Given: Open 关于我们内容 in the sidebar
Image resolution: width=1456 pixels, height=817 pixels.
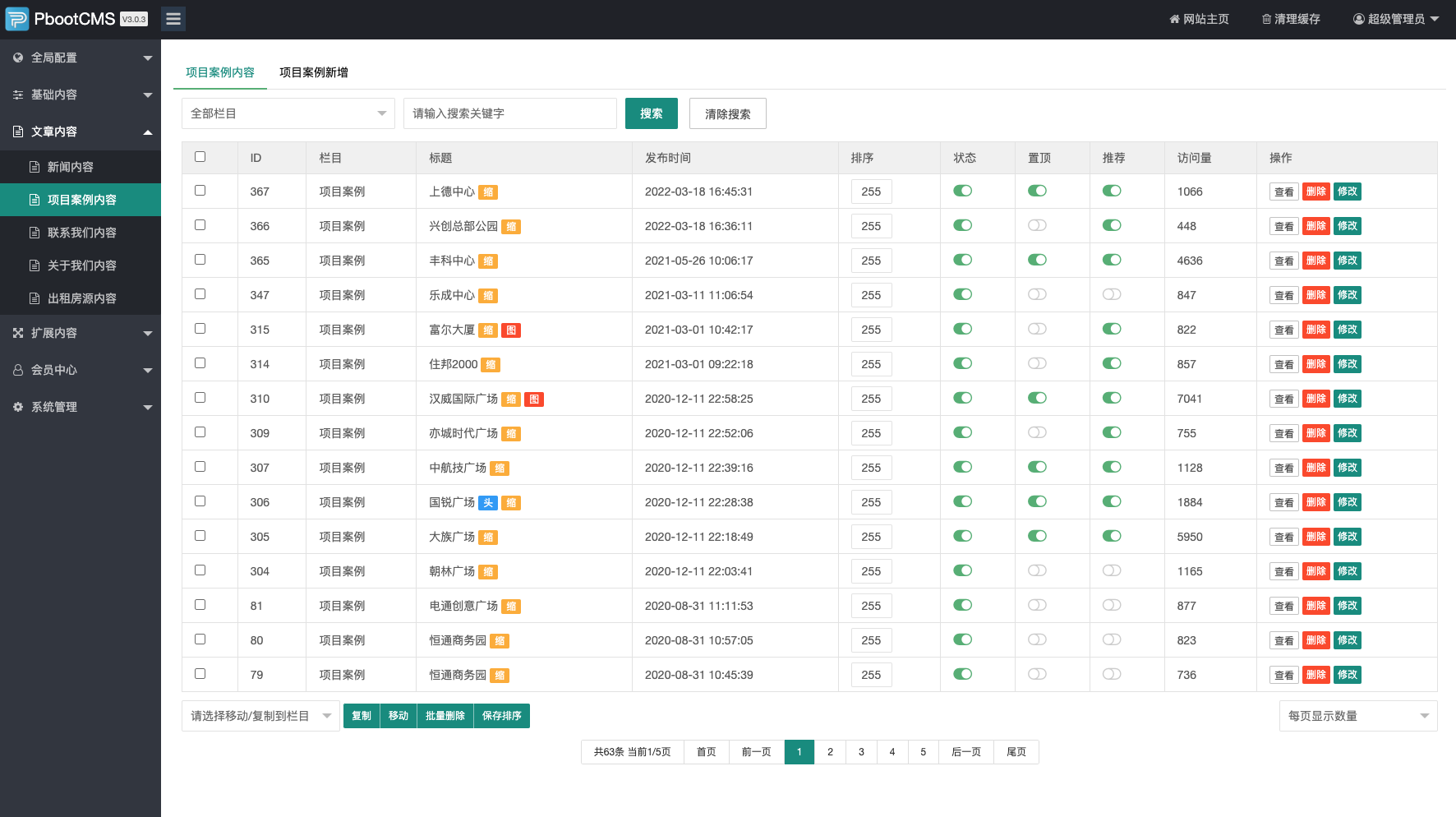Looking at the screenshot, I should (81, 265).
